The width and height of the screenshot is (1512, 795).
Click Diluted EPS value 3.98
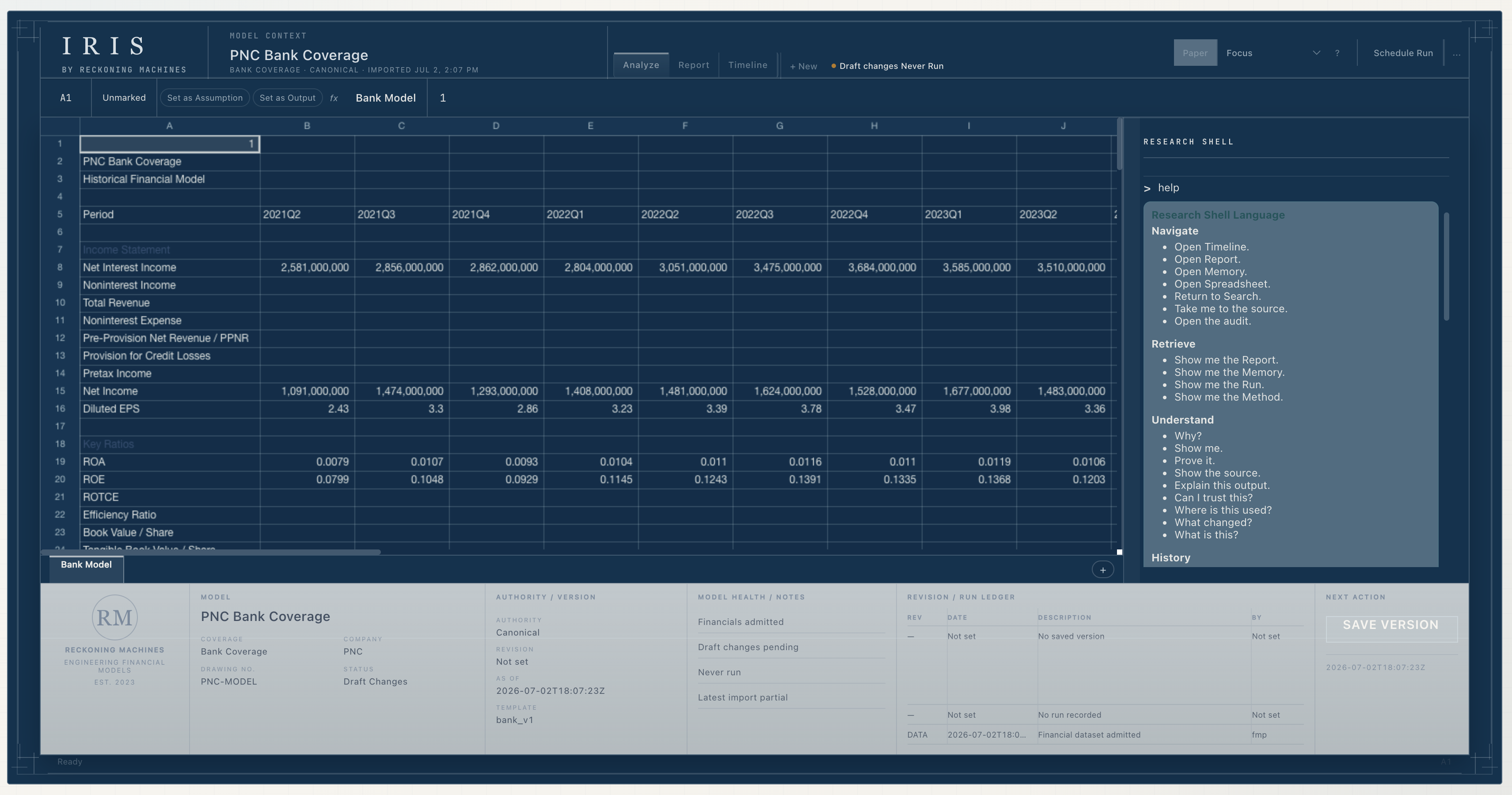[x=969, y=409]
